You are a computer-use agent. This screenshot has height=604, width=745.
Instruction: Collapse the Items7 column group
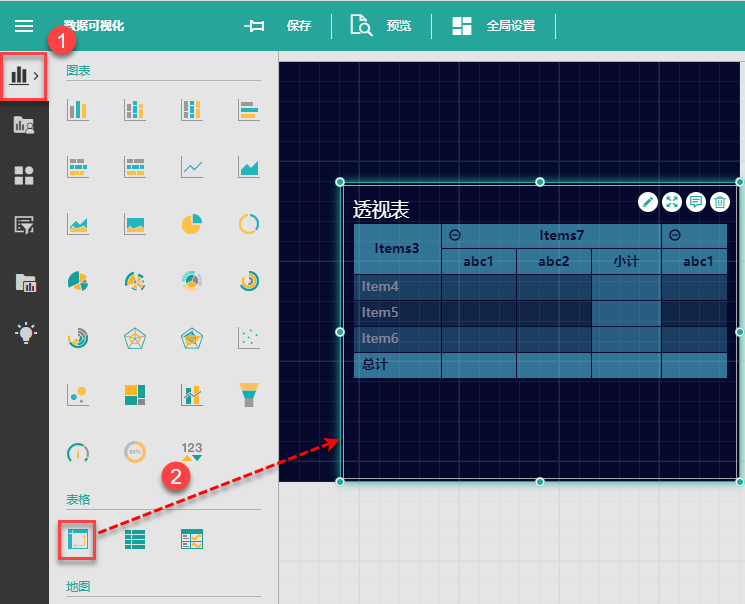coord(455,235)
